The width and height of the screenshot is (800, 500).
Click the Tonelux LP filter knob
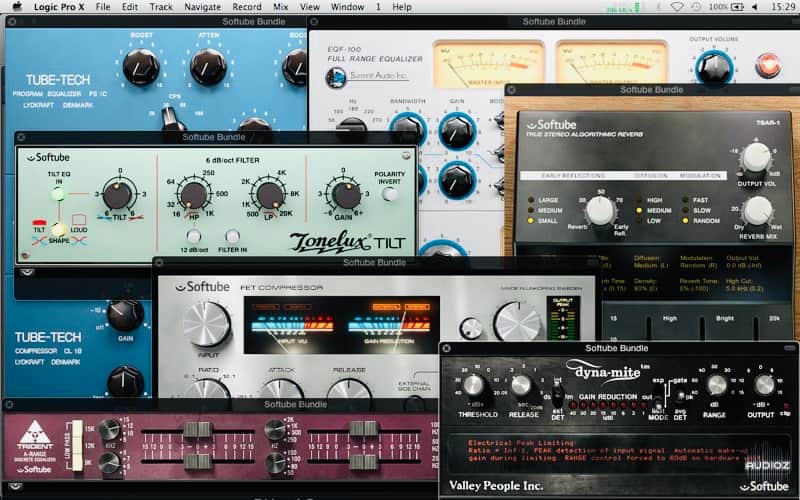pos(270,195)
